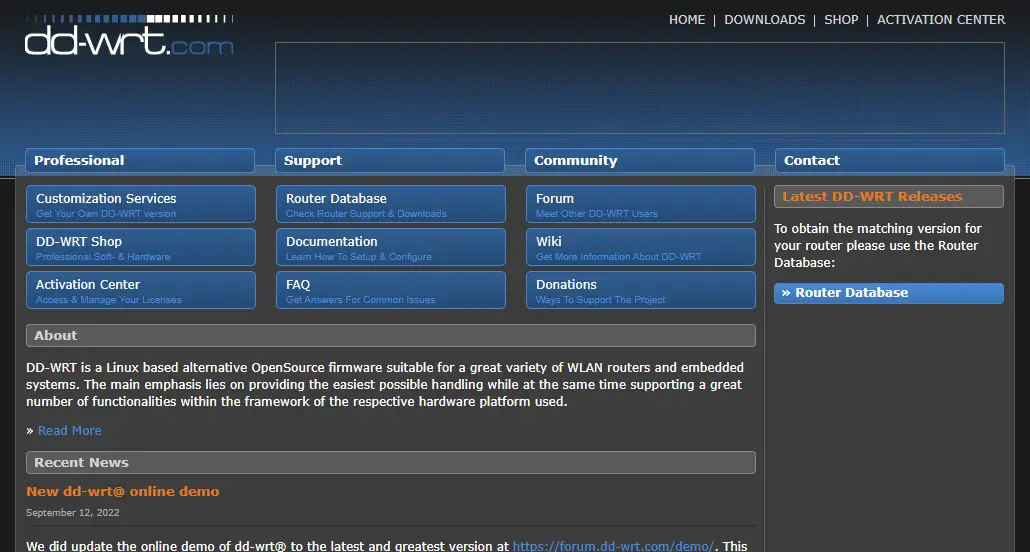Image resolution: width=1030 pixels, height=552 pixels.
Task: Open the Documentation tile
Action: coord(391,247)
